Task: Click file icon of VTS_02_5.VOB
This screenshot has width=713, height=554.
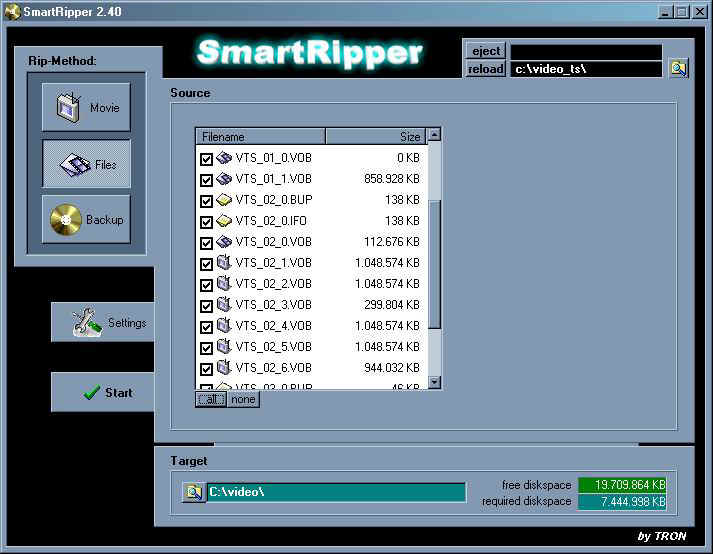Action: [x=224, y=346]
